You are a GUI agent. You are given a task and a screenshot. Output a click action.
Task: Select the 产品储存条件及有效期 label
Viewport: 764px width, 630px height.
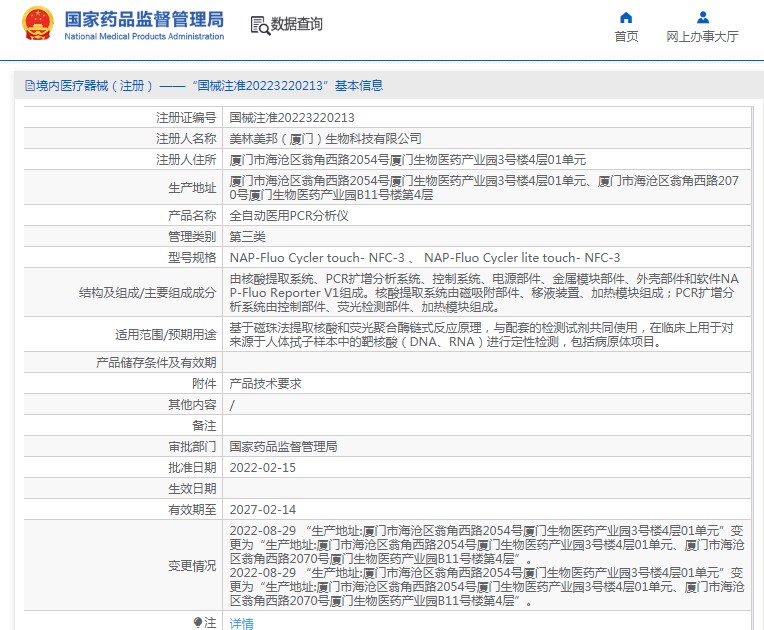(156, 362)
